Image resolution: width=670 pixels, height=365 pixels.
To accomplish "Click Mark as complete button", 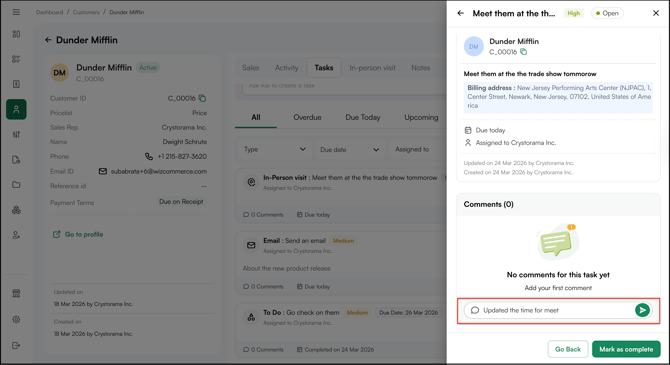I will [626, 349].
